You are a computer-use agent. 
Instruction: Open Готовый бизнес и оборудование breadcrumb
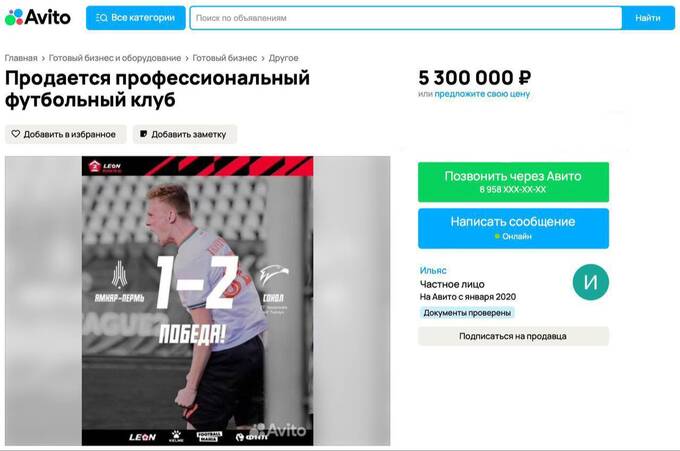pyautogui.click(x=114, y=58)
